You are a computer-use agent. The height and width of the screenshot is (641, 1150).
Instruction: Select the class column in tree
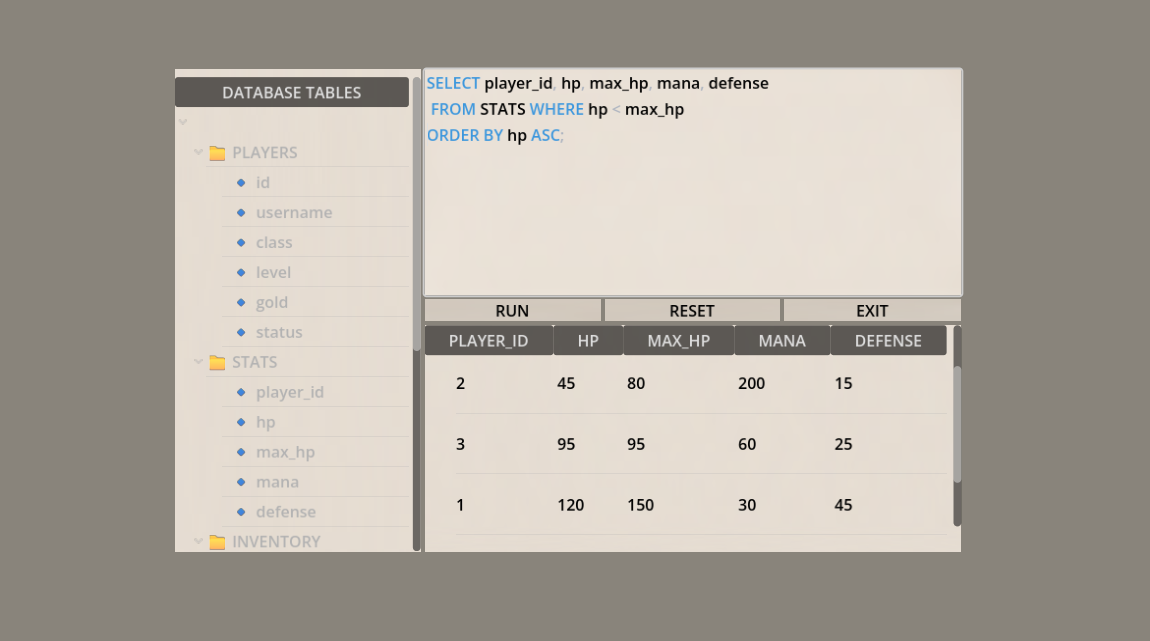[x=274, y=243]
